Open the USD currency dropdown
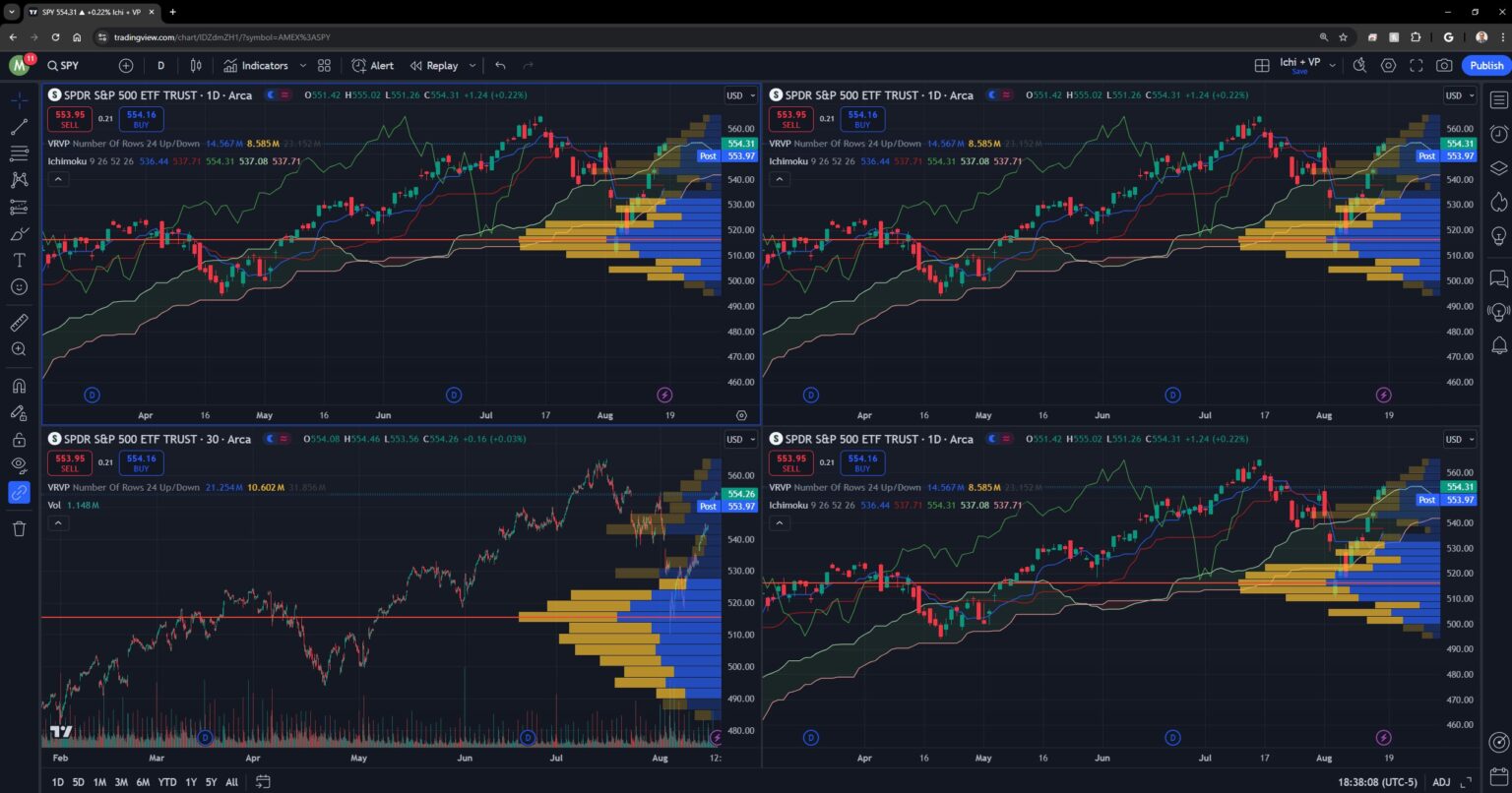This screenshot has height=793, width=1512. click(x=740, y=95)
